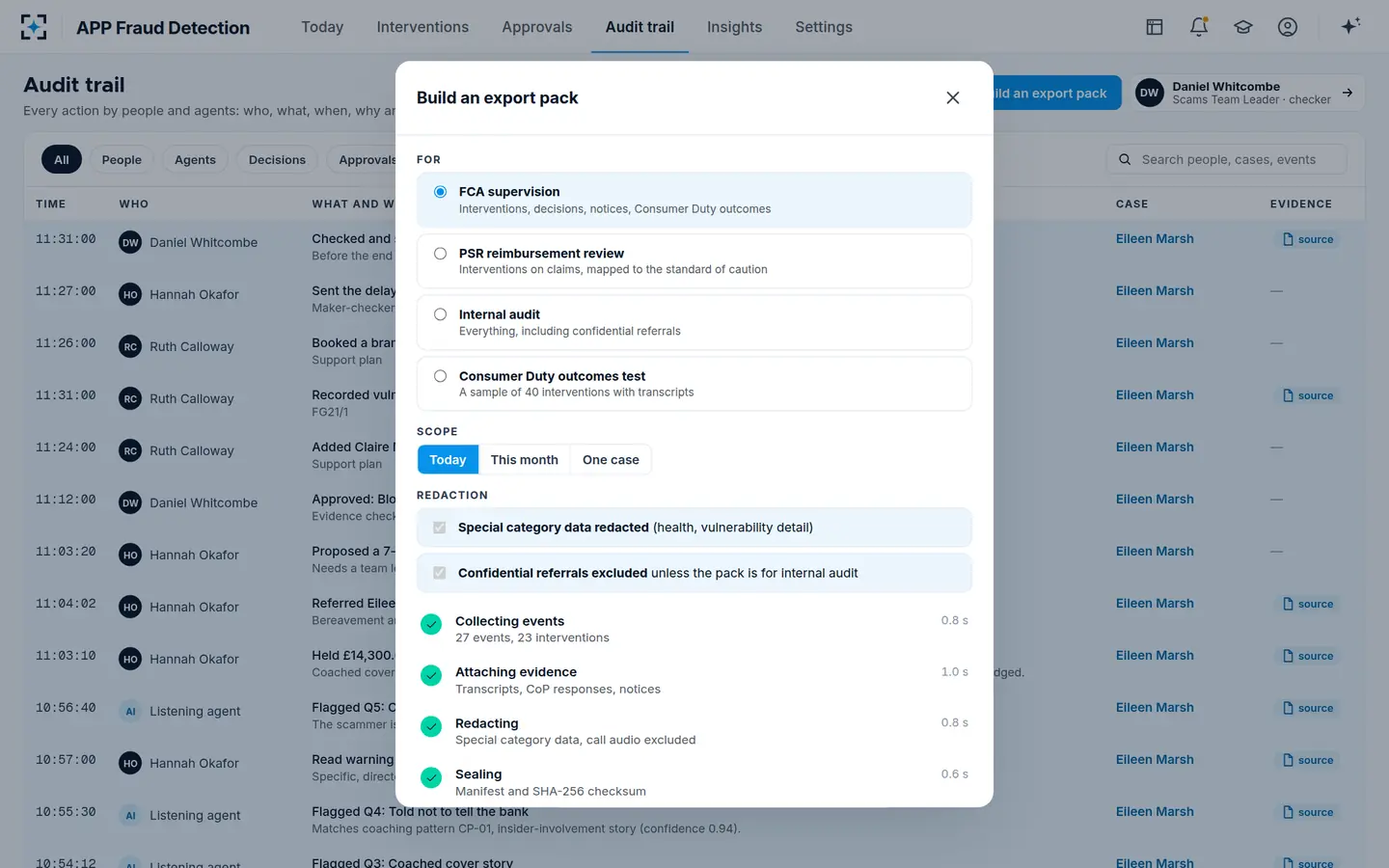Filter audit trail by All
Screen dimensions: 1389x868
(62, 159)
